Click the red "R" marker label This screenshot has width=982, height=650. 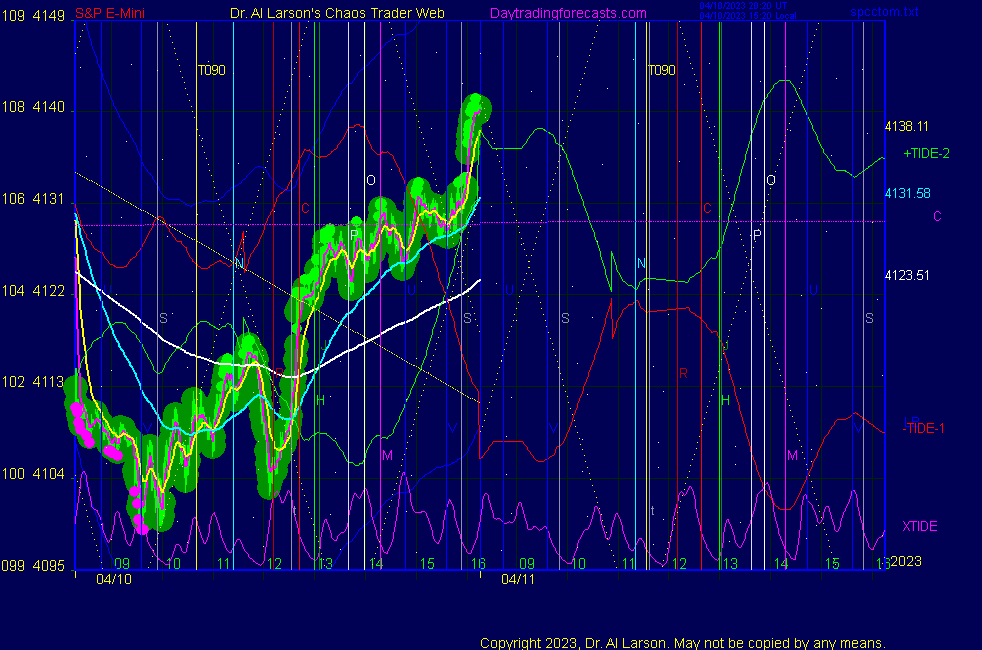coord(683,373)
